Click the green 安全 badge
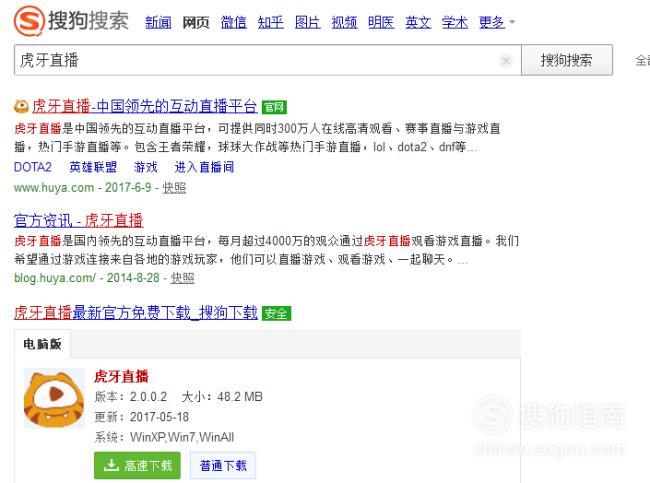The height and width of the screenshot is (483, 650). click(x=276, y=313)
